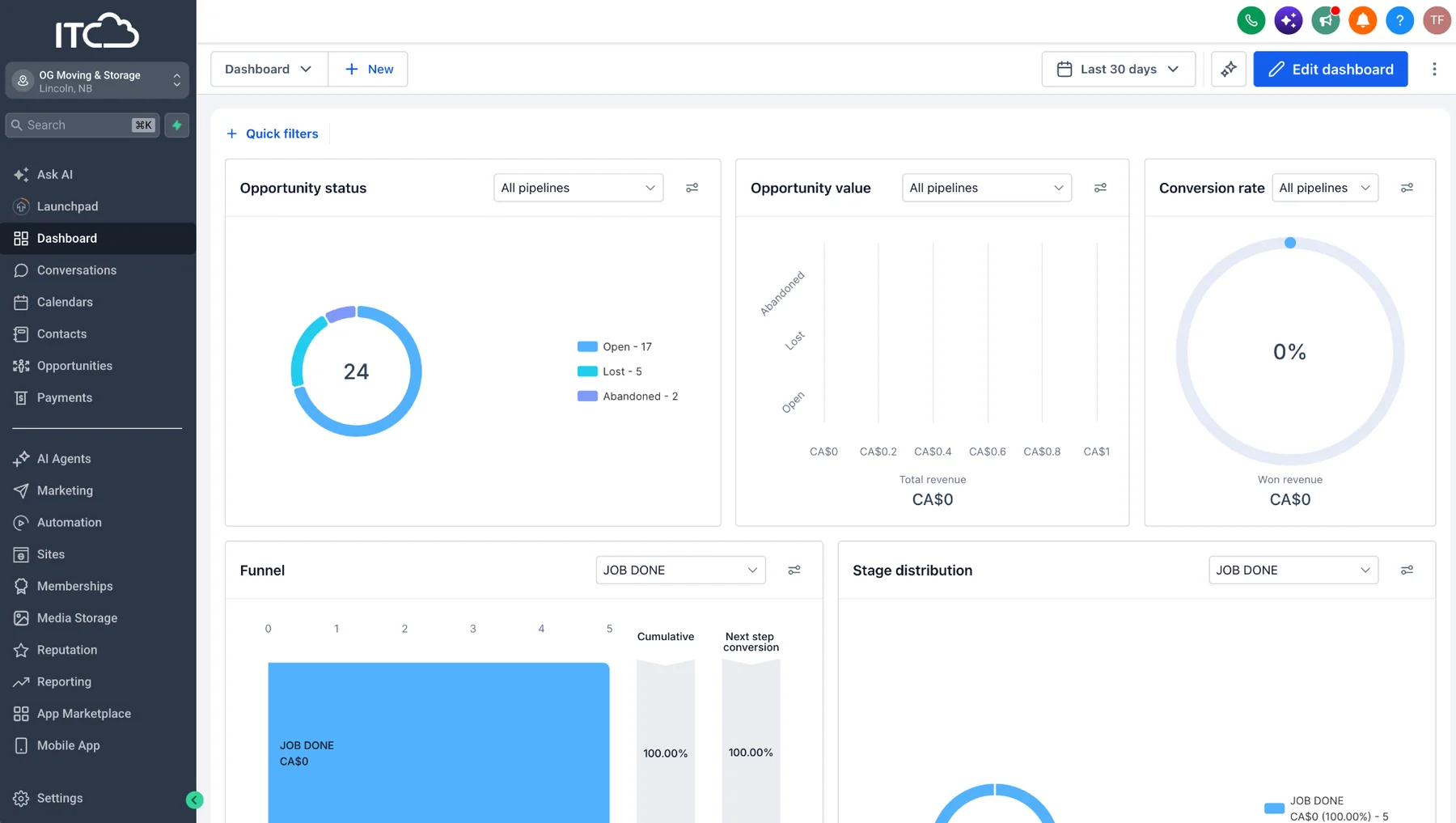This screenshot has width=1456, height=823.
Task: Open the Dashboard selector dropdown
Action: tap(269, 69)
